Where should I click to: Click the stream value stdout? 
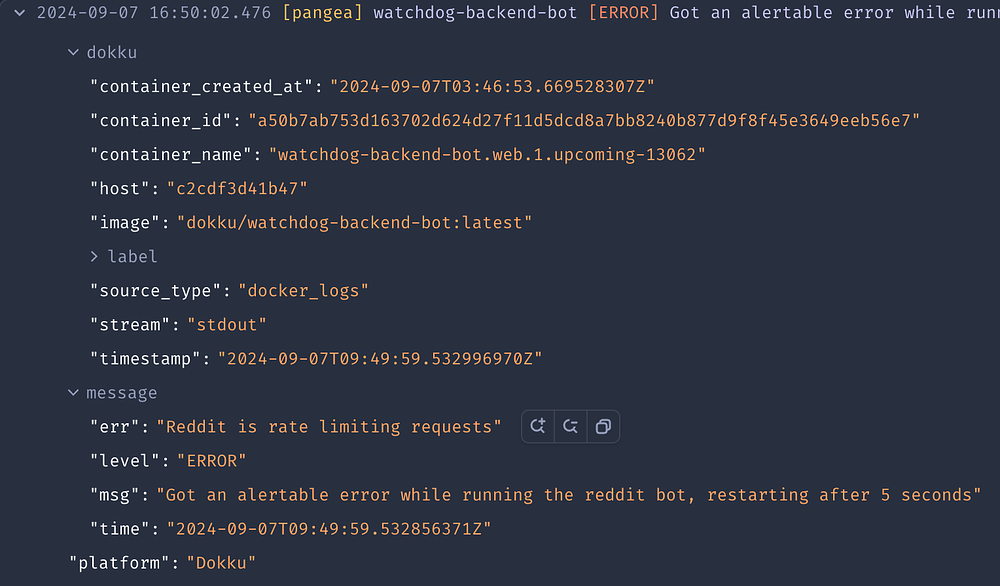pyautogui.click(x=226, y=325)
